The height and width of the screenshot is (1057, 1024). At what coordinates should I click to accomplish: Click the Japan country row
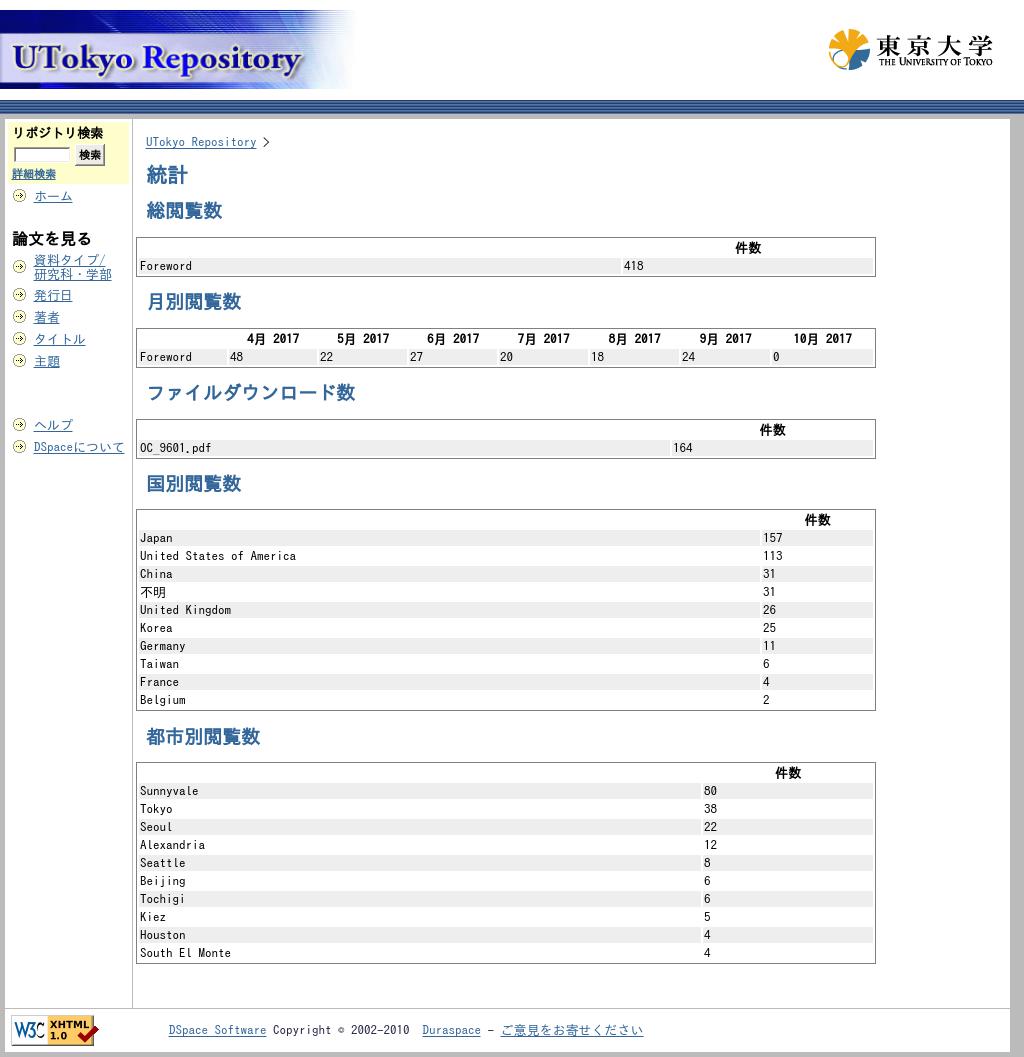tap(506, 538)
